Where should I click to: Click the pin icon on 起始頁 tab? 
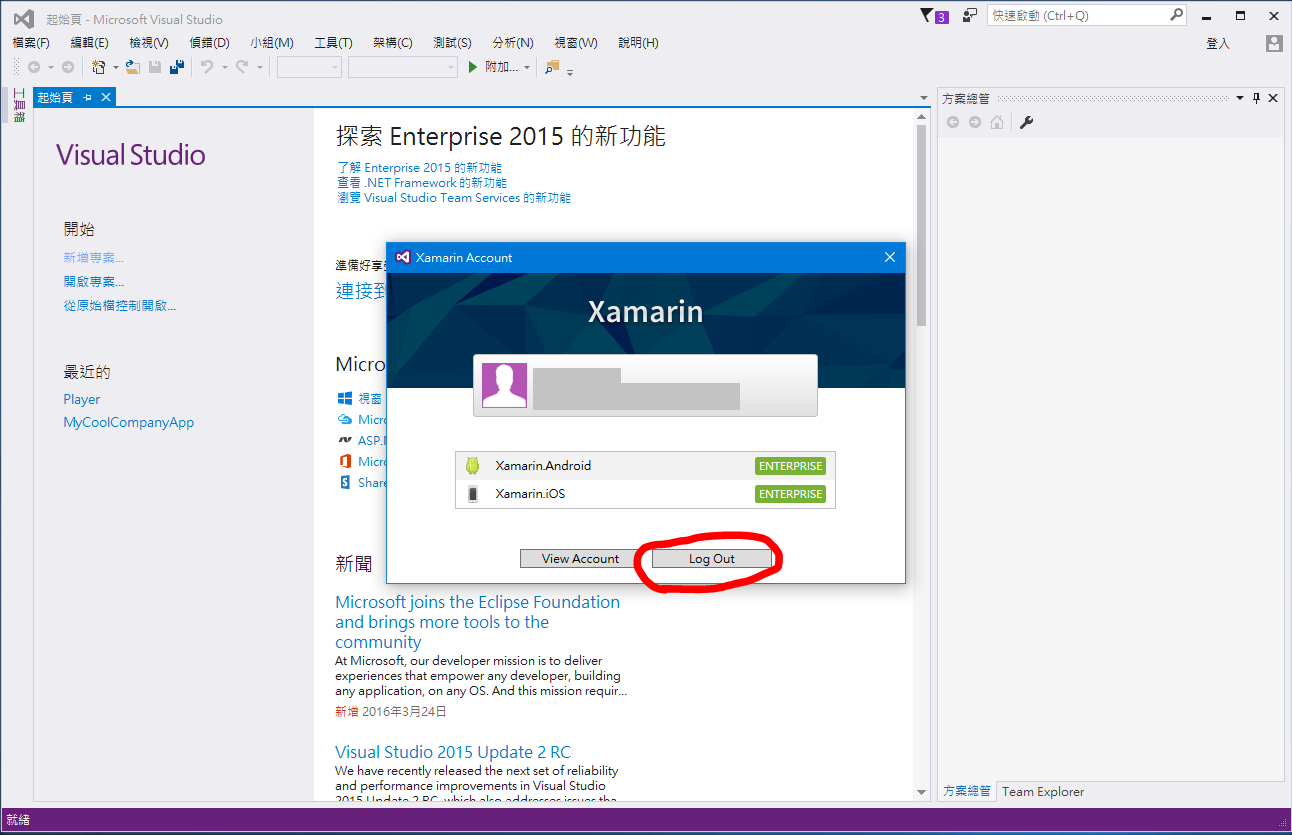click(x=87, y=97)
